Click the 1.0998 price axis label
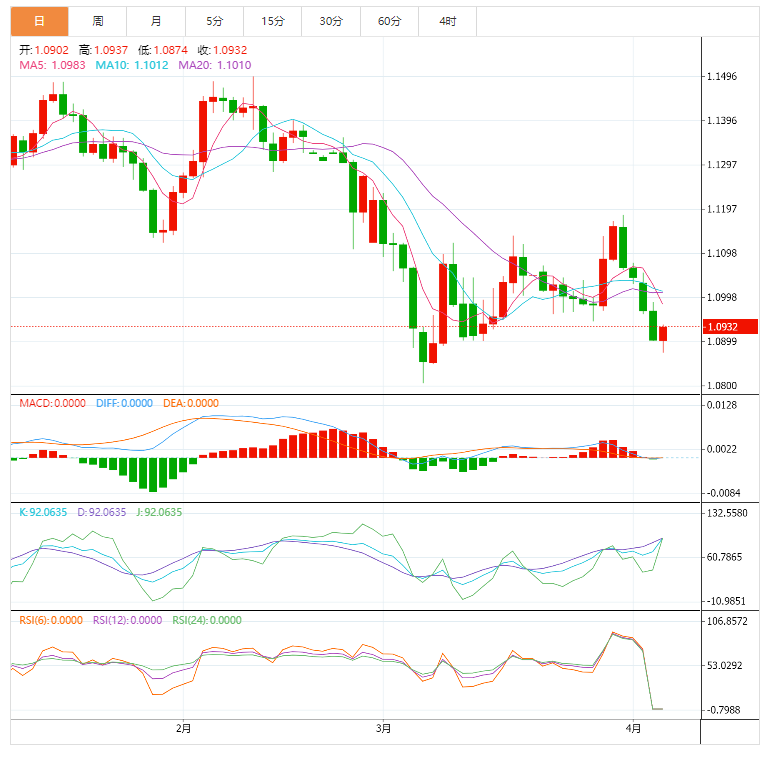Image resolution: width=767 pixels, height=760 pixels. (x=722, y=297)
